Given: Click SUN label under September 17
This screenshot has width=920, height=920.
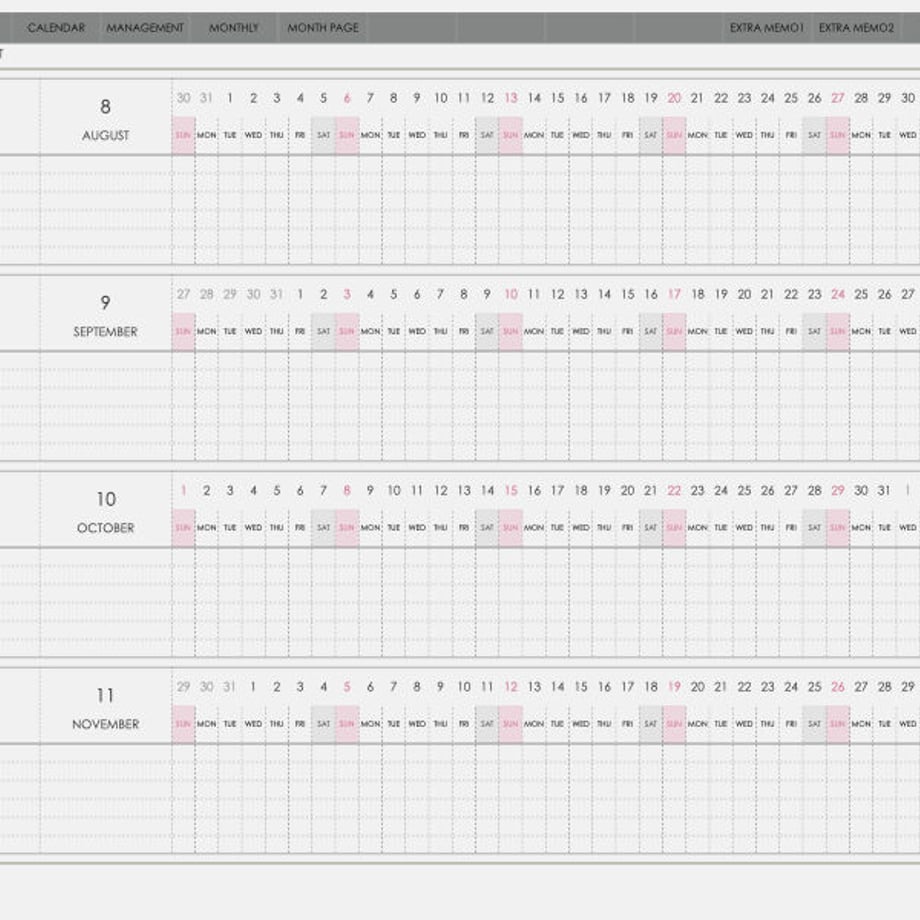Looking at the screenshot, I should pos(674,332).
